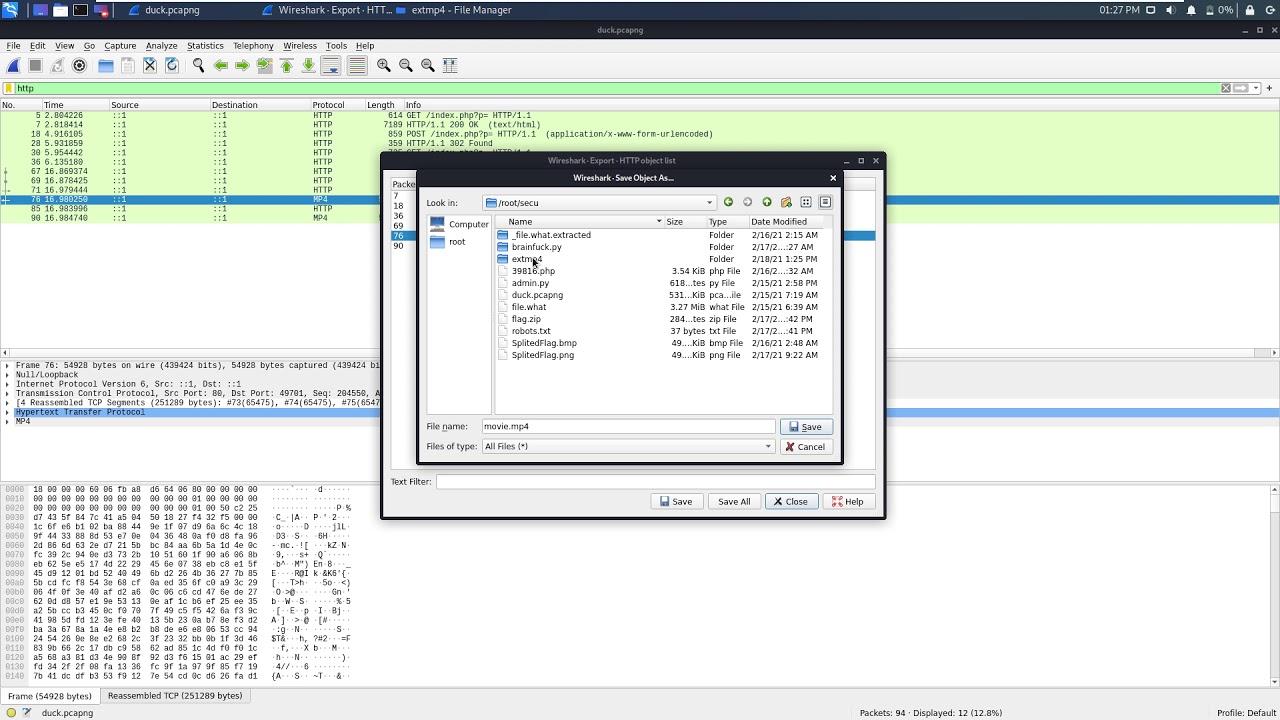The image size is (1280, 720).
Task: Click the restart capture icon
Action: (x=57, y=66)
